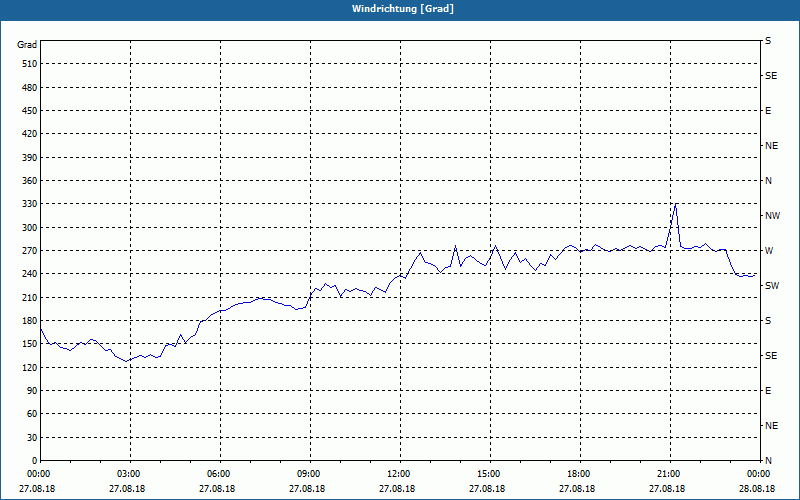Select the N compass label level with 360

(x=768, y=181)
